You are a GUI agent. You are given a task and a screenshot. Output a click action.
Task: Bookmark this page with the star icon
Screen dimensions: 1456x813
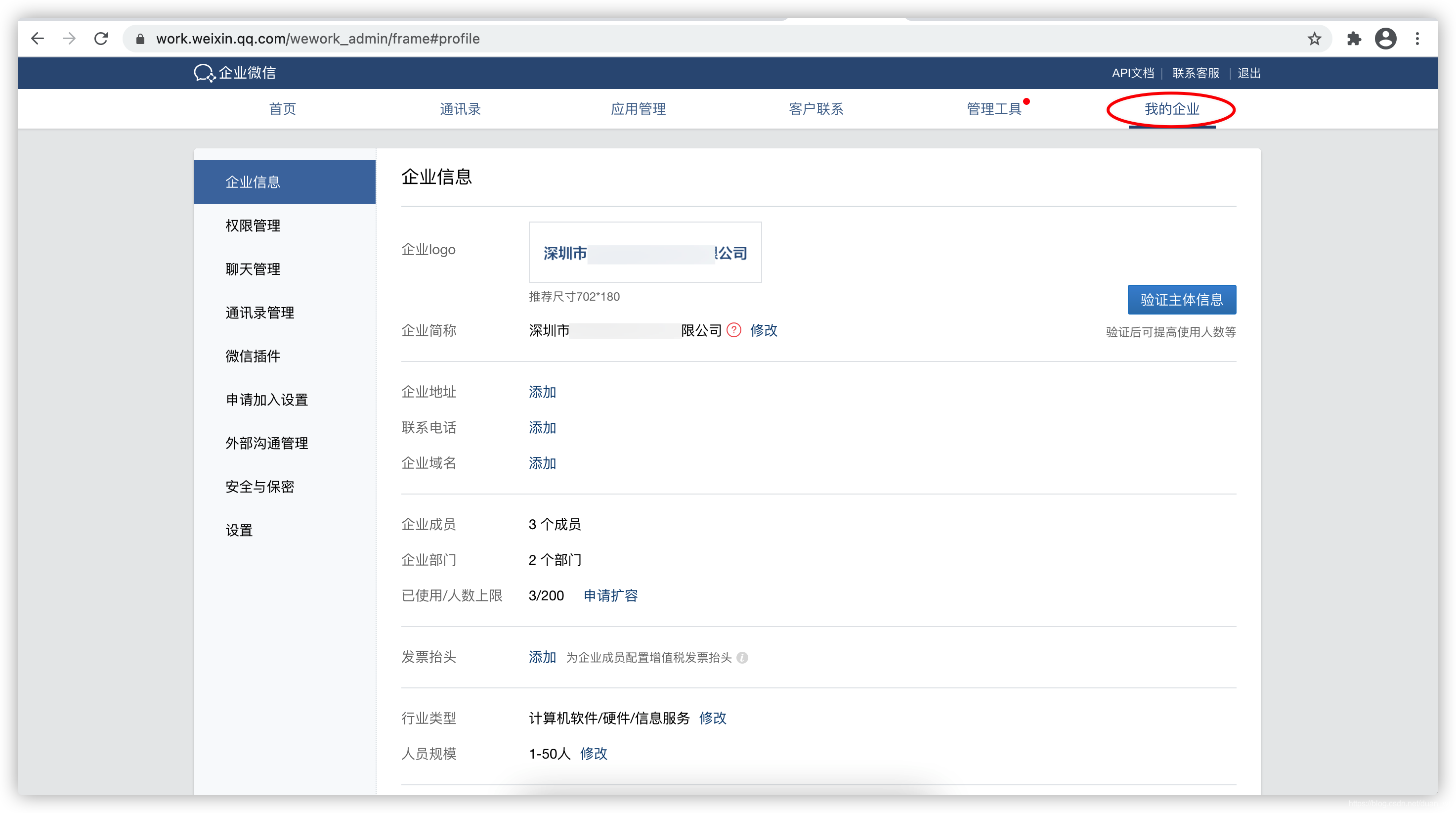(x=1314, y=39)
